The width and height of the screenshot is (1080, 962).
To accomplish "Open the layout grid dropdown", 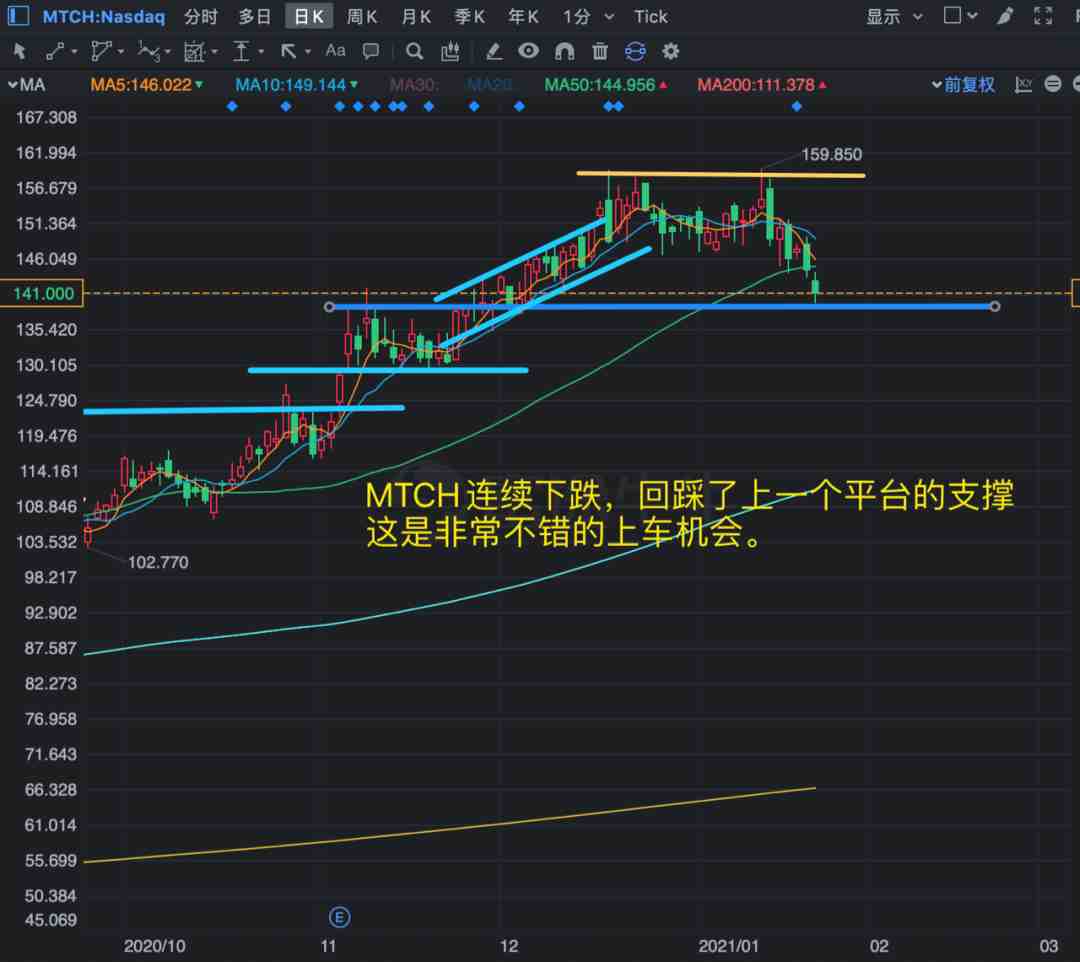I will point(960,15).
